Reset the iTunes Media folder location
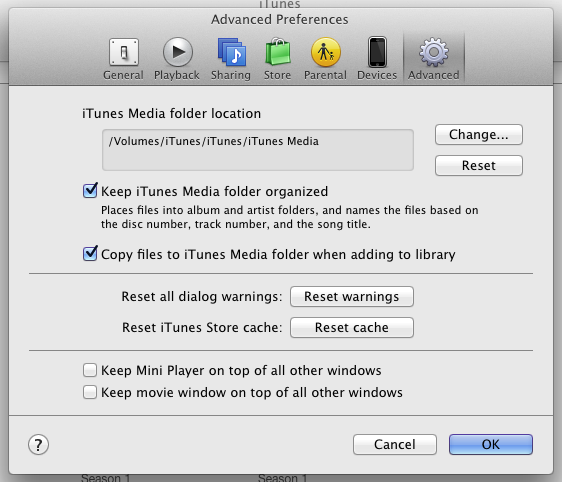562x482 pixels. [x=479, y=166]
